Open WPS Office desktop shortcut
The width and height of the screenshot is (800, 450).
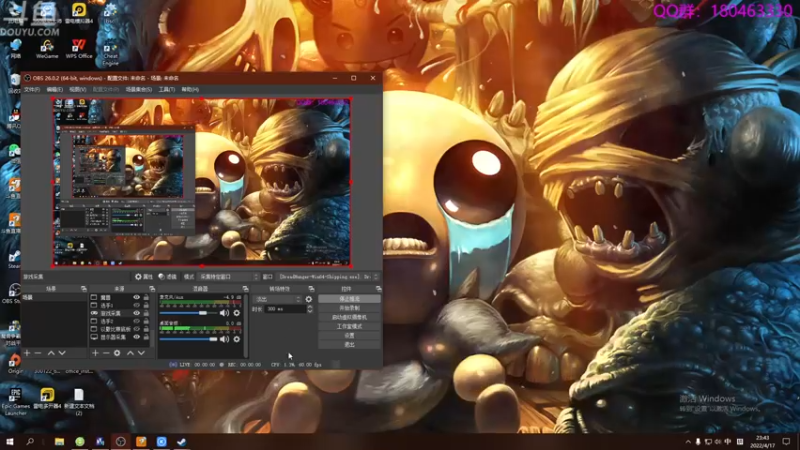click(x=79, y=49)
